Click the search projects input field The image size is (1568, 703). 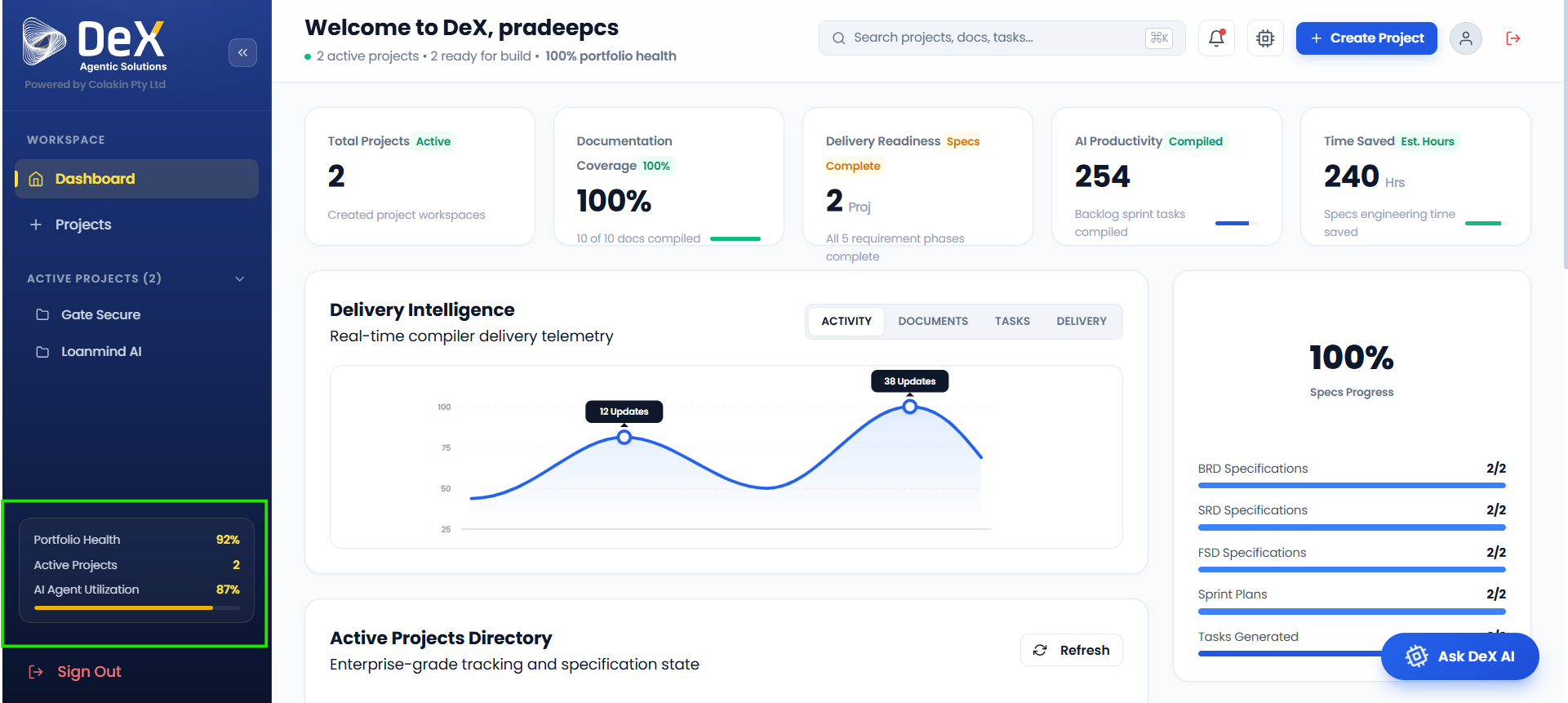[x=1002, y=38]
